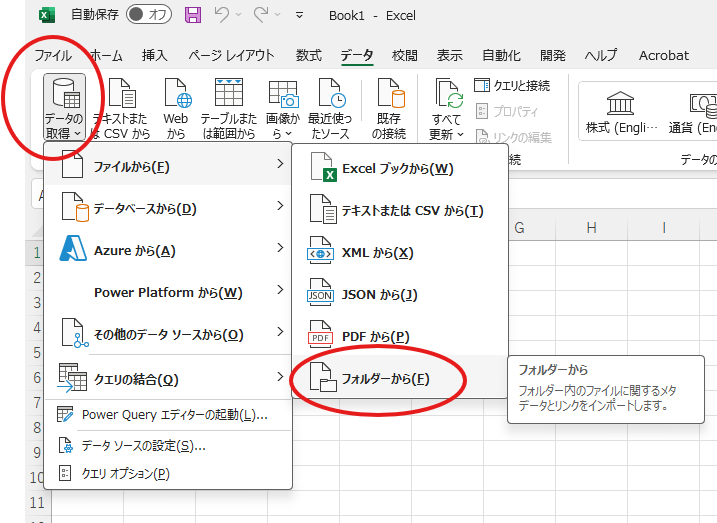Viewport: 717px width, 523px height.
Task: Select column G header
Action: 519,228
